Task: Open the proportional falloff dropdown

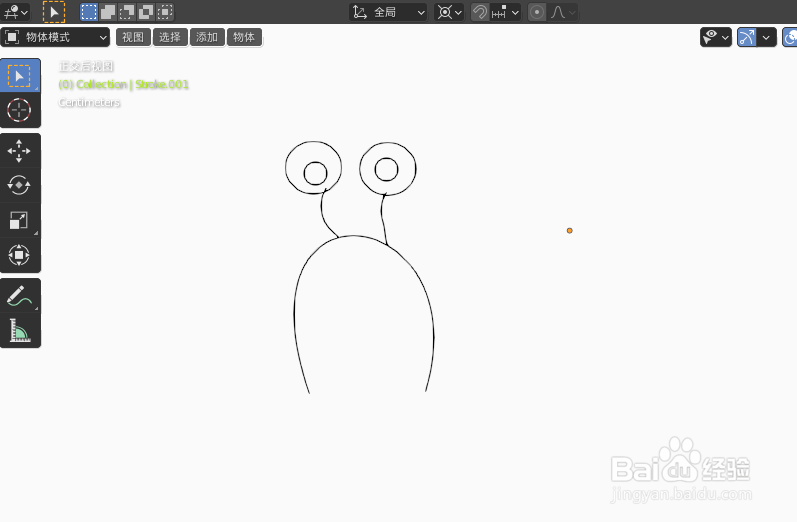Action: (x=563, y=12)
